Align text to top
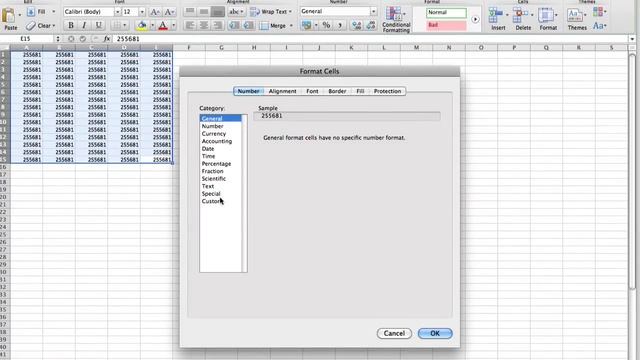 coord(189,11)
